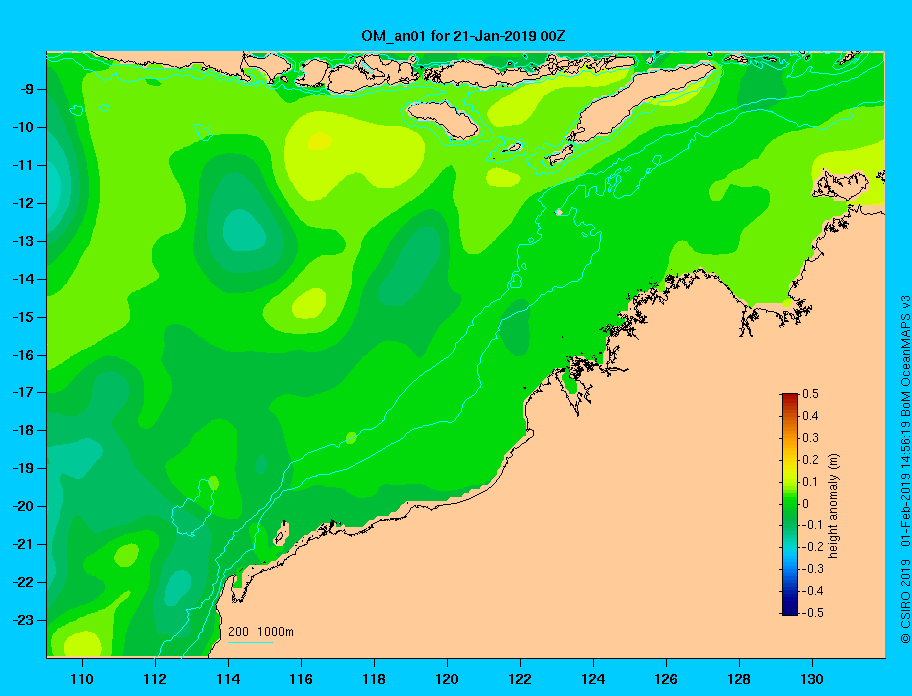Click the 116 longitude axis label
This screenshot has width=912, height=696.
pos(301,679)
